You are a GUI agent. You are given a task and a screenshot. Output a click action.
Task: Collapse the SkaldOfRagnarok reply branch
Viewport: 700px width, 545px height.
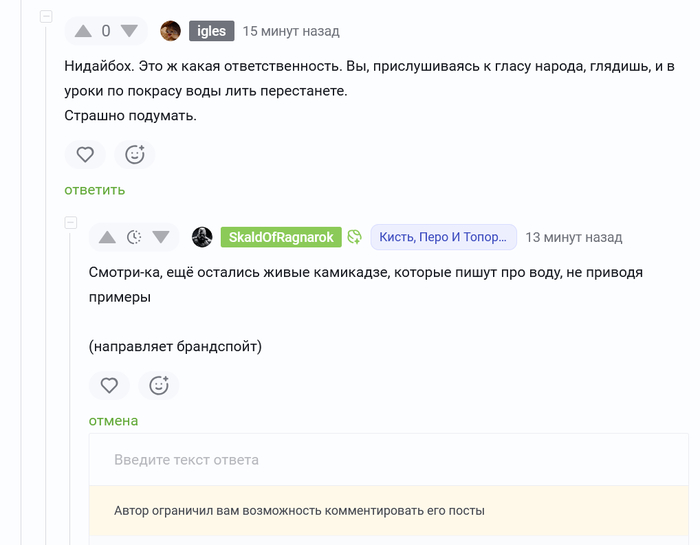click(71, 222)
